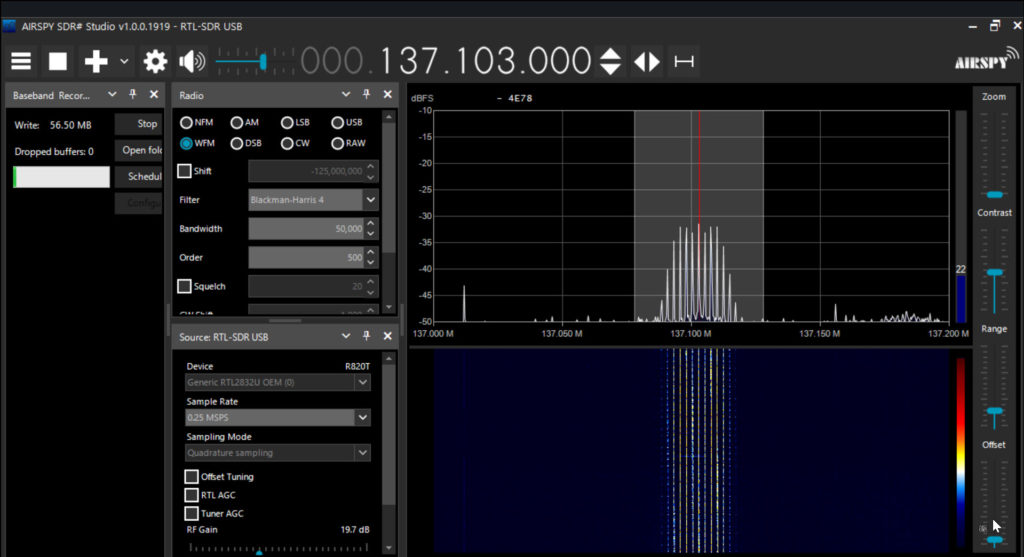Click the center tuning bracket icon
The height and width of the screenshot is (557, 1024).
[x=684, y=62]
